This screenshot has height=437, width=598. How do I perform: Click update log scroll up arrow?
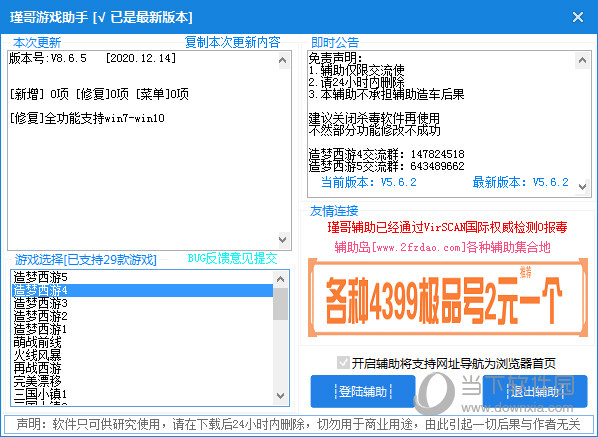(x=283, y=60)
